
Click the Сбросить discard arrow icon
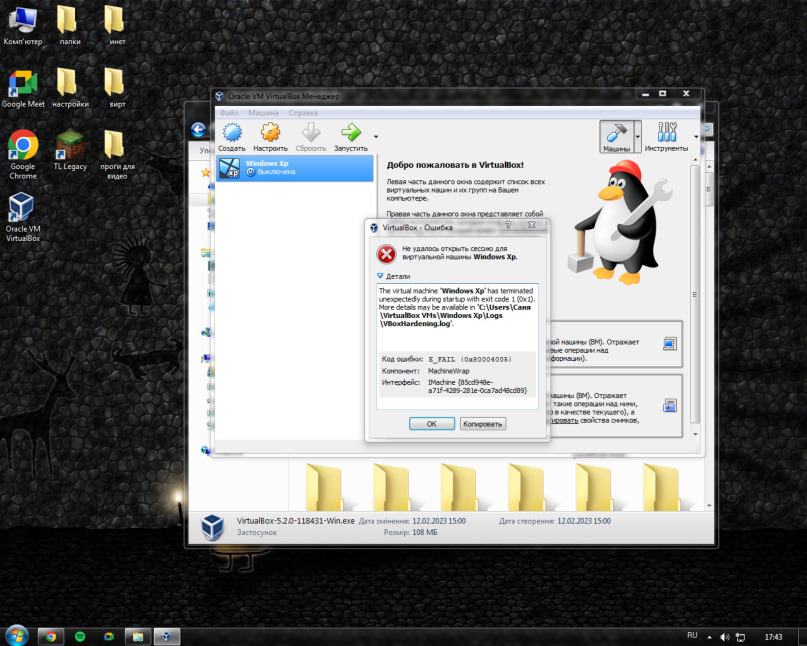310,137
